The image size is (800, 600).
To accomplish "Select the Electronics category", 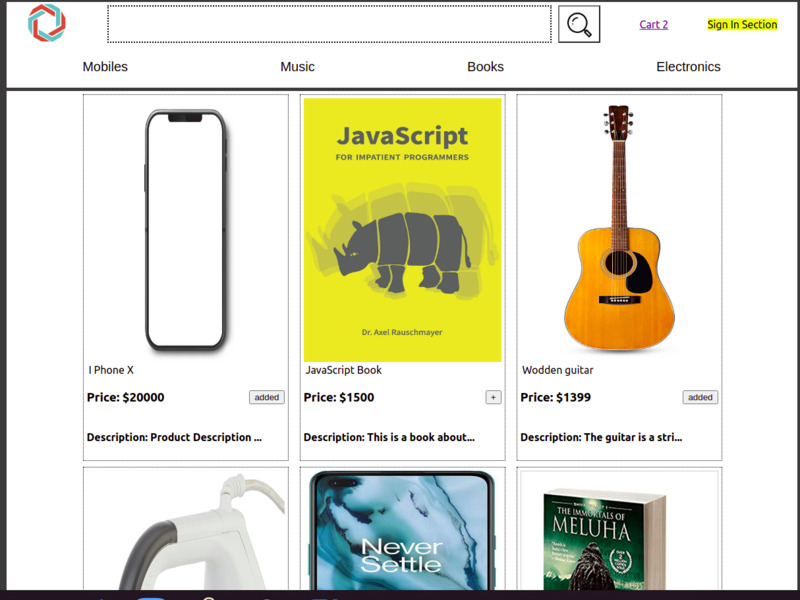I will pos(688,67).
